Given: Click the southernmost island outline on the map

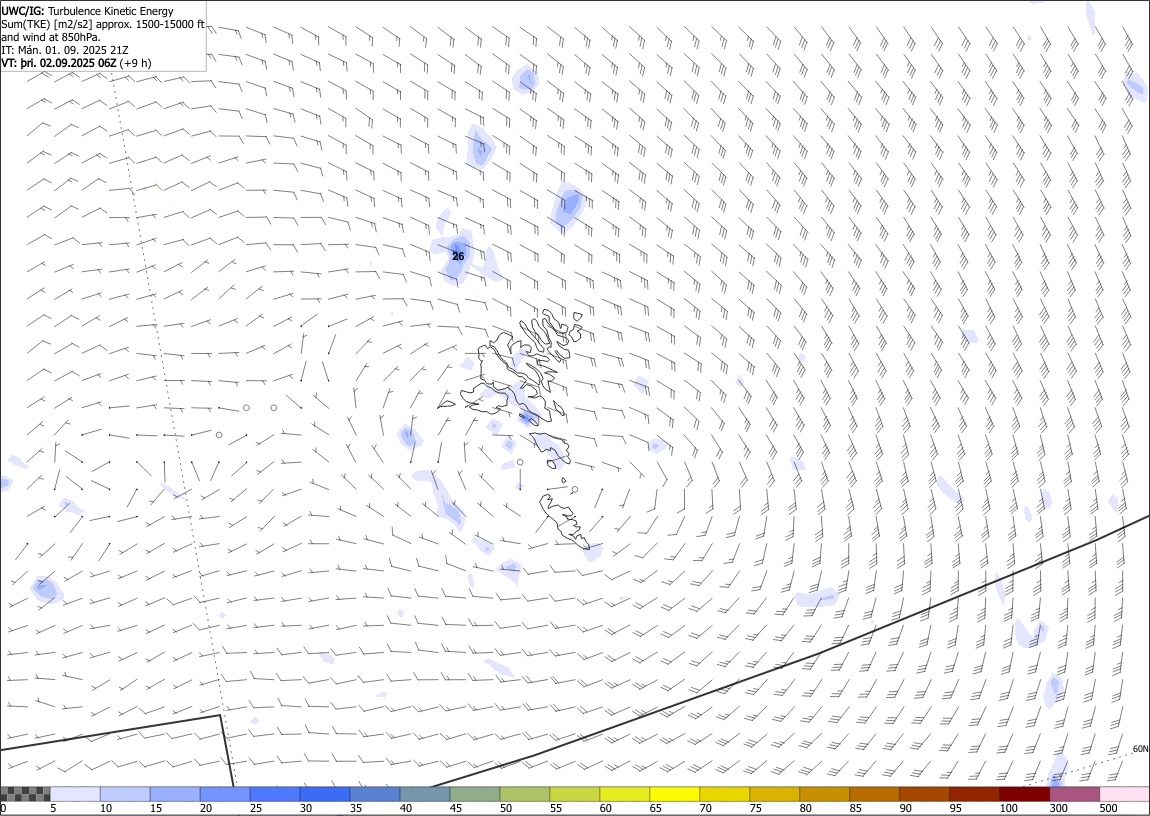Looking at the screenshot, I should (x=565, y=521).
